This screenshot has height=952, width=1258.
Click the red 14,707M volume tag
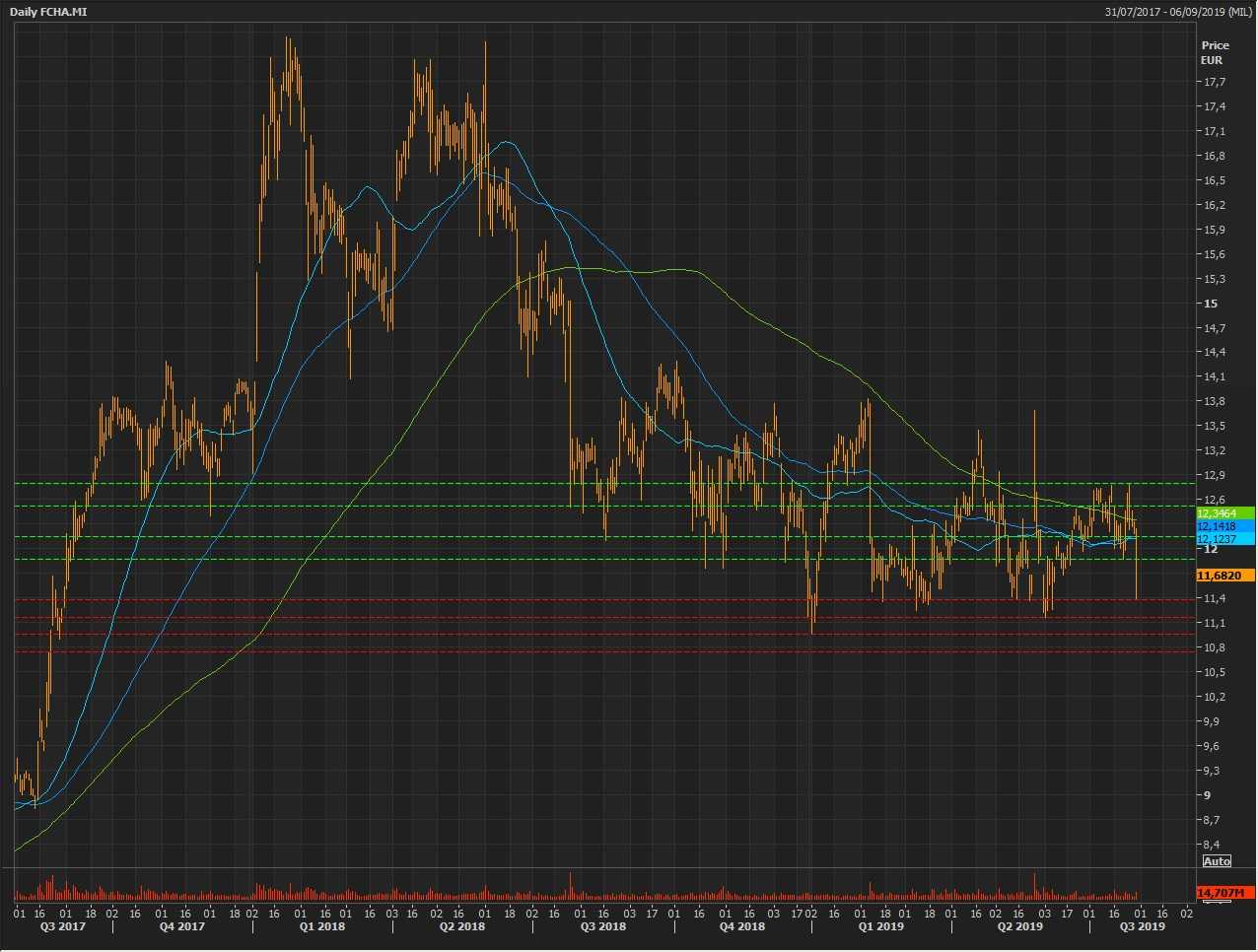tap(1224, 893)
